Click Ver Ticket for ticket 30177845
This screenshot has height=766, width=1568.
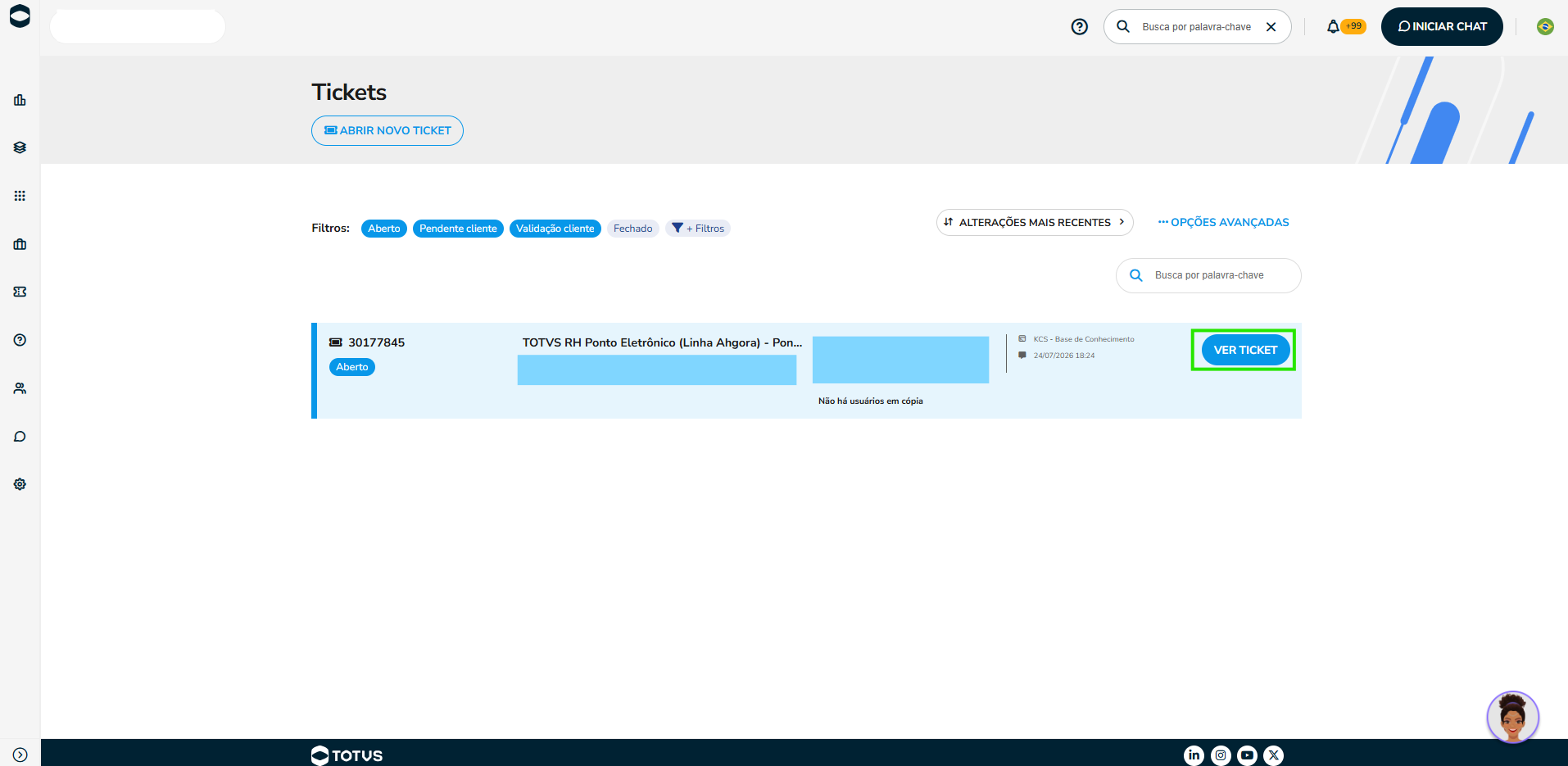1245,350
